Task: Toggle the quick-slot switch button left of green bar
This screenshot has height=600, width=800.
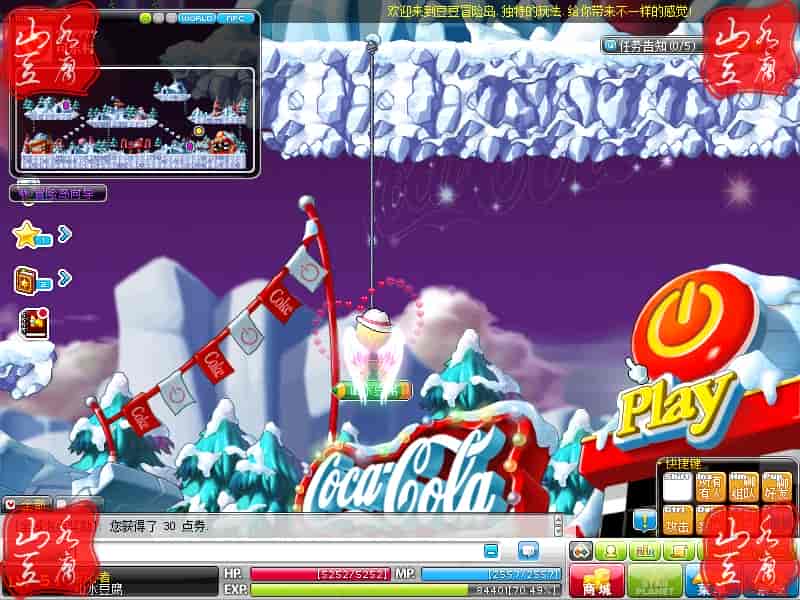Action: tap(580, 551)
